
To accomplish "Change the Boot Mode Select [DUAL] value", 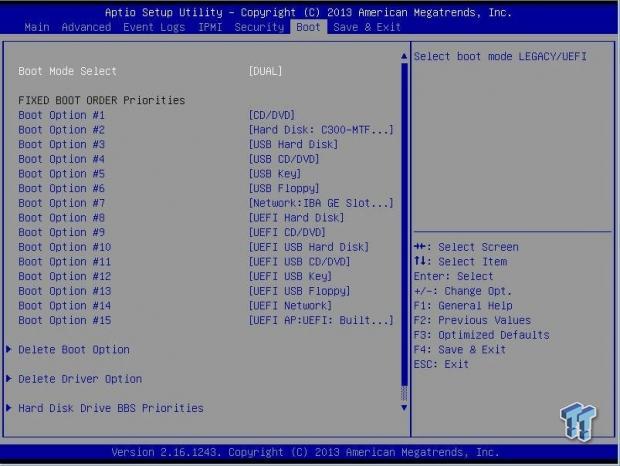I will click(x=265, y=71).
